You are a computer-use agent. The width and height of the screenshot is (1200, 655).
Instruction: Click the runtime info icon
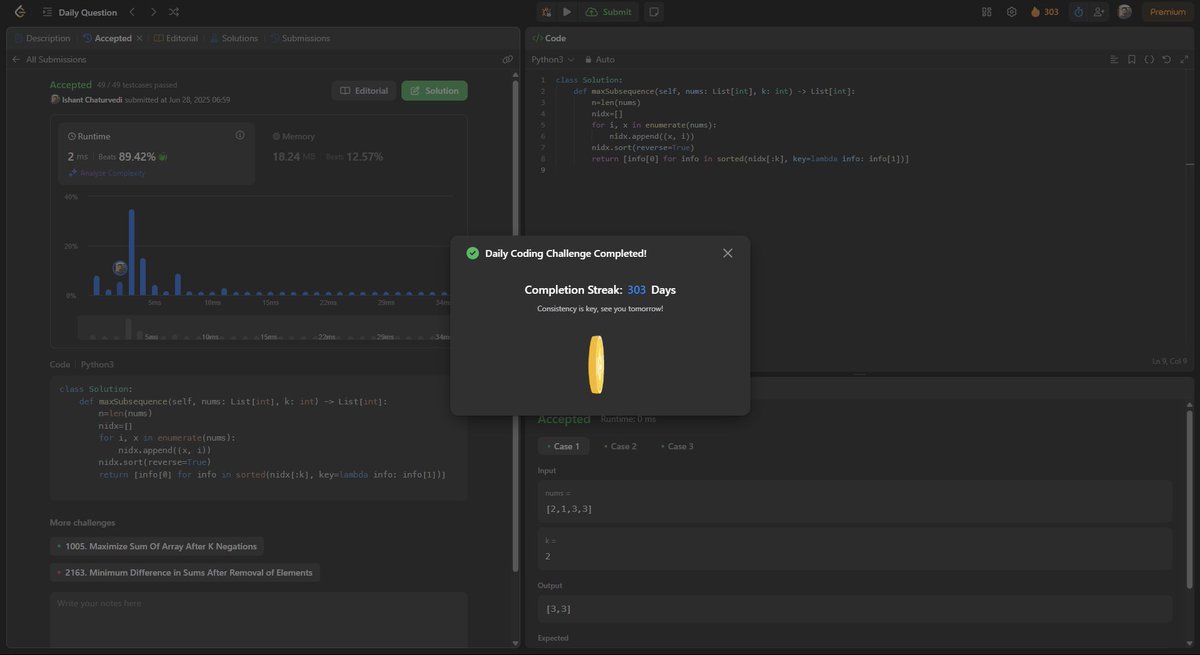coord(239,135)
